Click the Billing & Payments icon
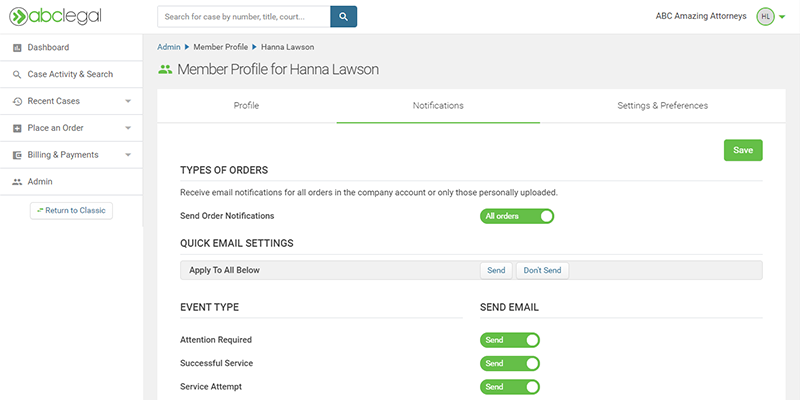Viewport: 800px width, 400px height. coord(17,155)
